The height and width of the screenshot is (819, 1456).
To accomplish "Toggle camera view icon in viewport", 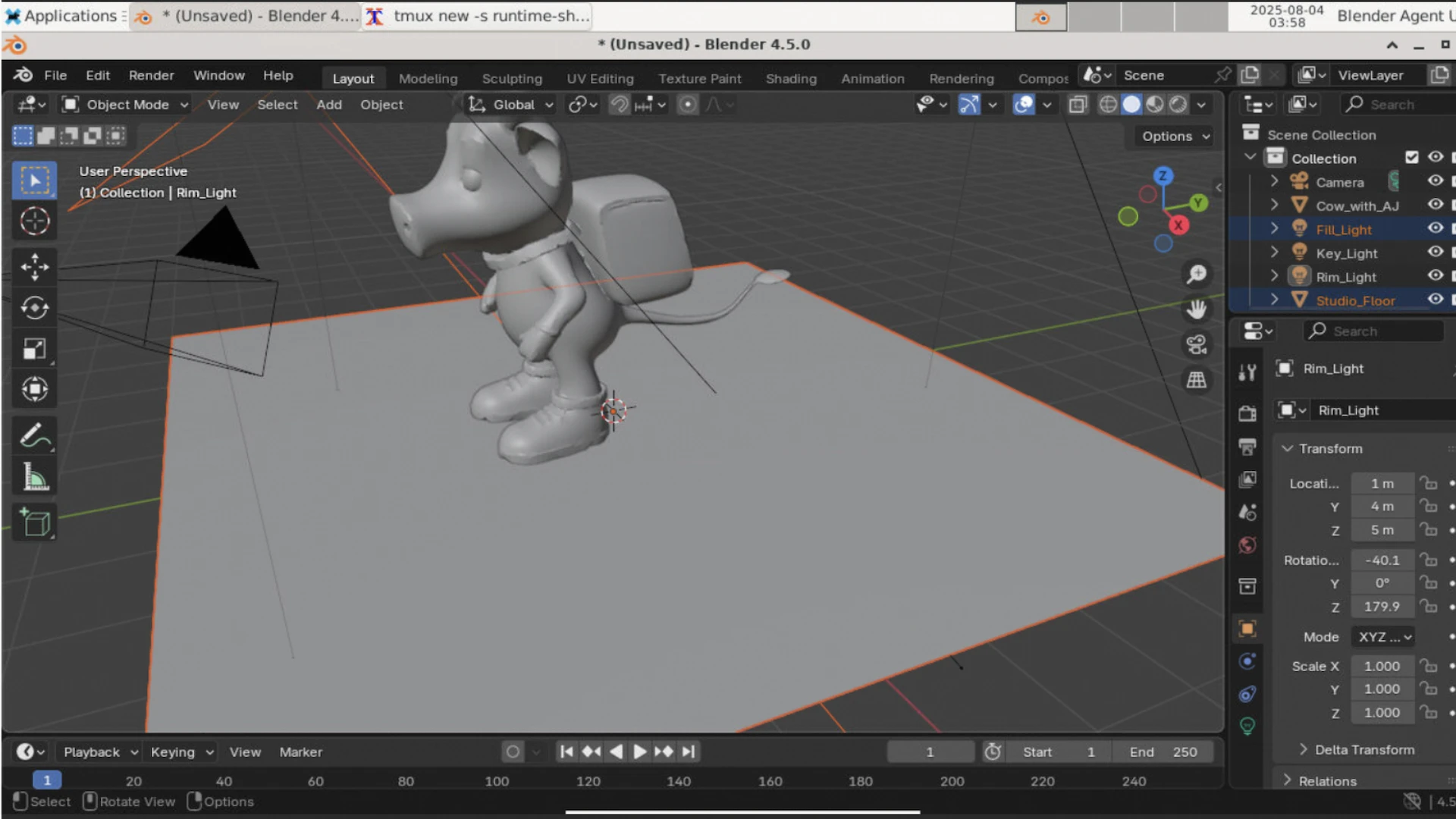I will tap(1196, 345).
